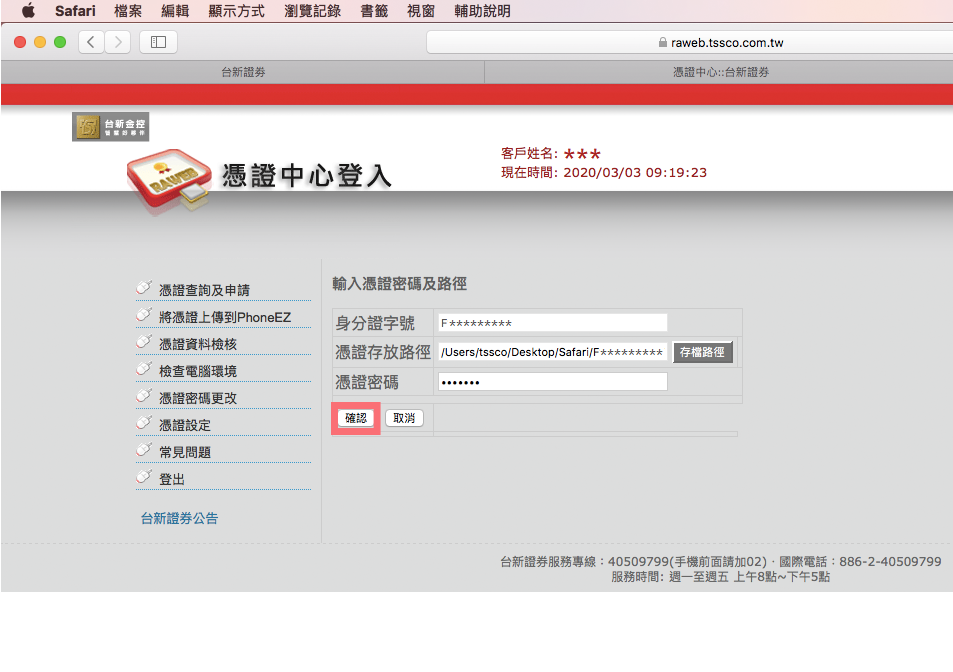Image resolution: width=953 pixels, height=672 pixels.
Task: Click the 憑證存放路徑 path field
Action: click(x=552, y=352)
